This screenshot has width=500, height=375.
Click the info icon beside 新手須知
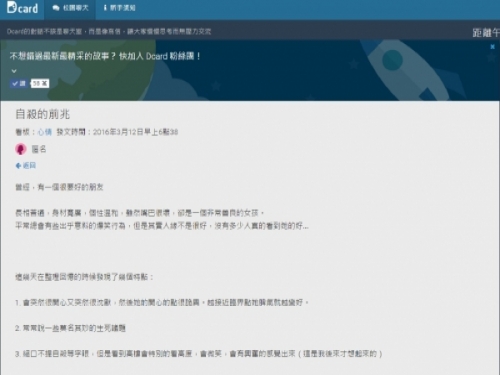coord(105,8)
